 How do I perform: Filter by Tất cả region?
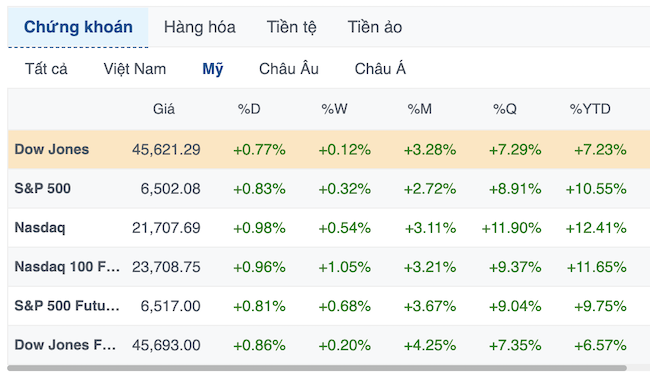(x=46, y=69)
